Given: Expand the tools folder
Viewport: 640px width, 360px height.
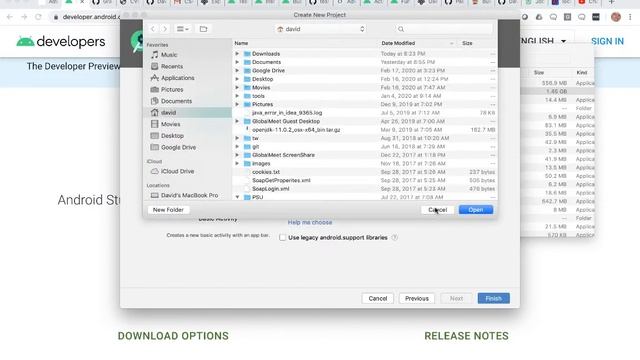Looking at the screenshot, I should tap(237, 96).
